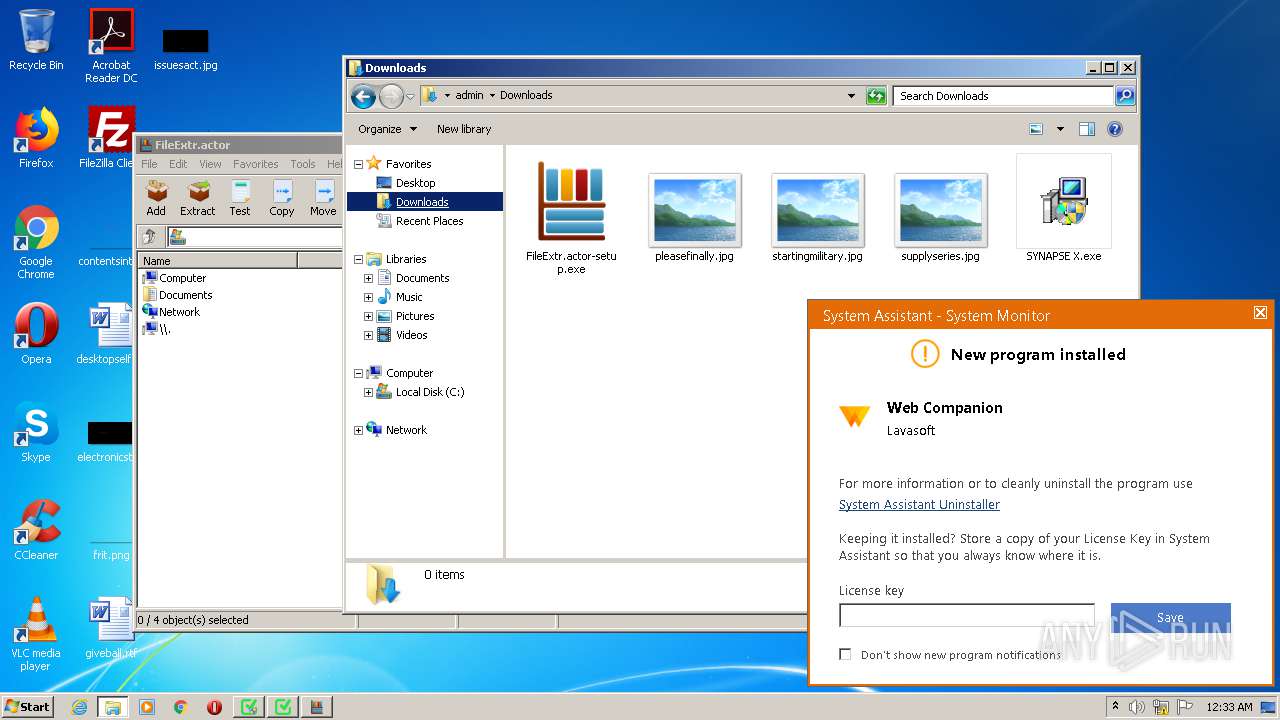
Task: Open Tools menu in FileExtr.actor
Action: 303,164
